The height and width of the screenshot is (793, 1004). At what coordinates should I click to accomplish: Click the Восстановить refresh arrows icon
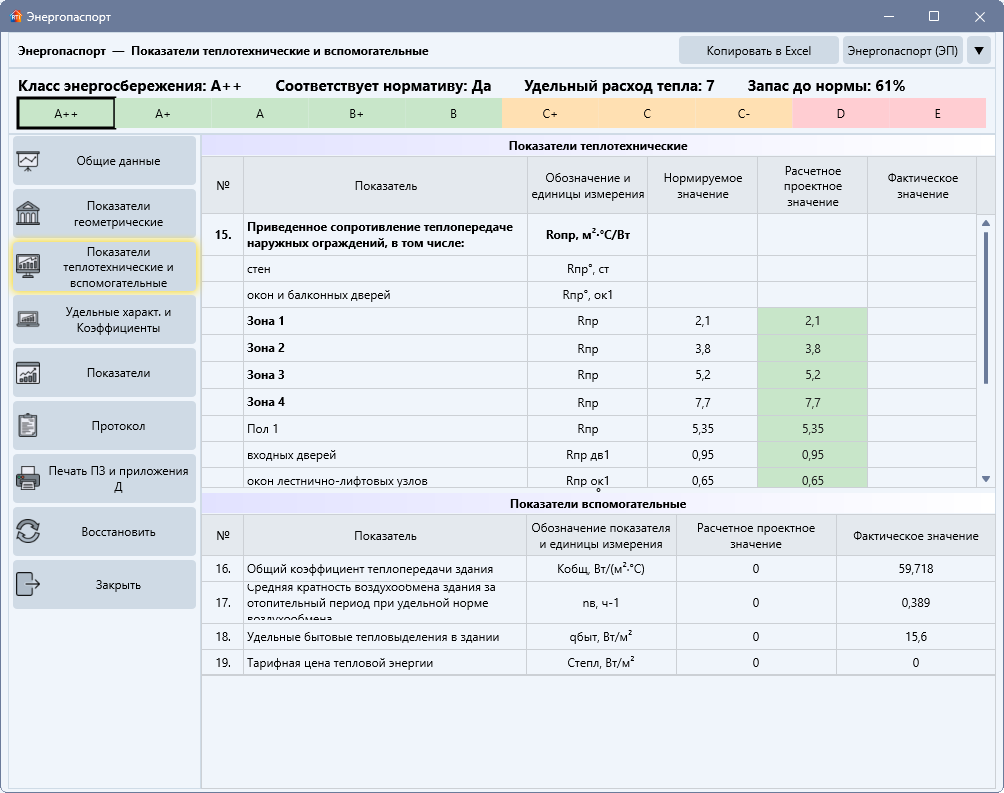click(28, 532)
